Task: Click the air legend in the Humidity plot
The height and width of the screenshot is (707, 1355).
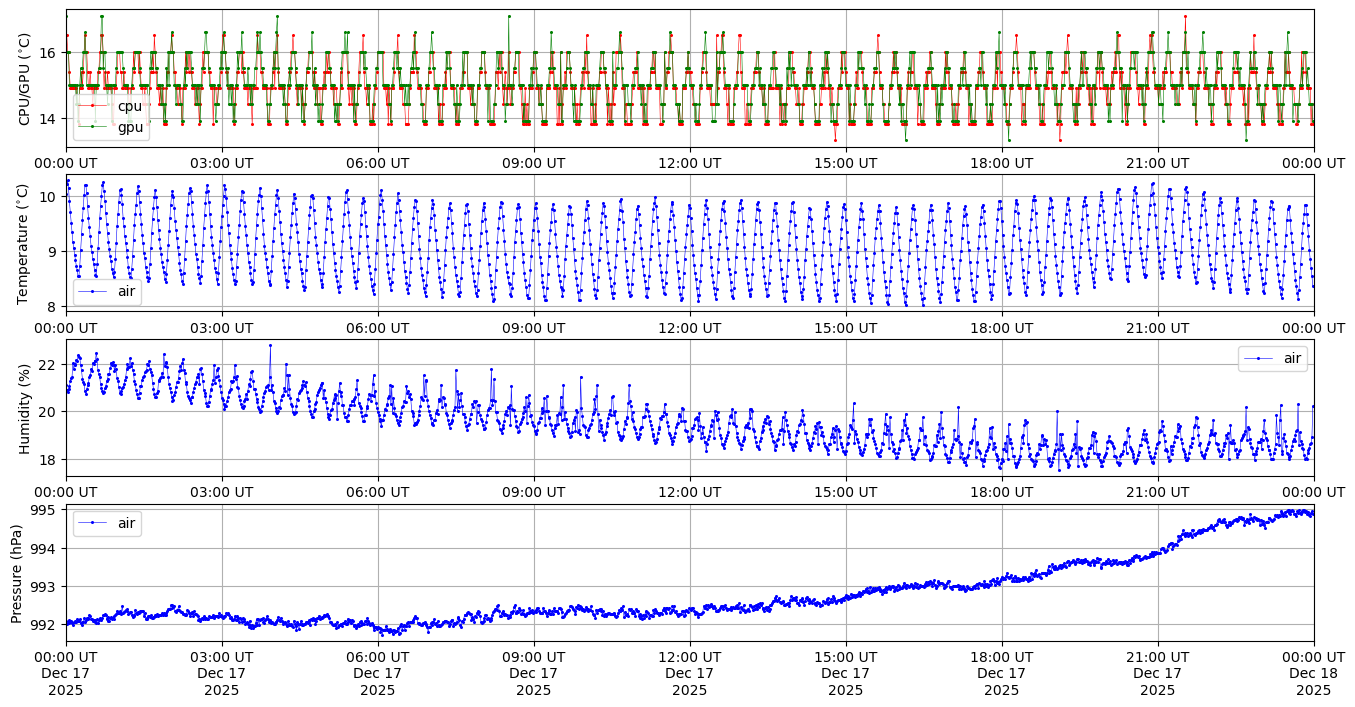Action: tap(1283, 359)
